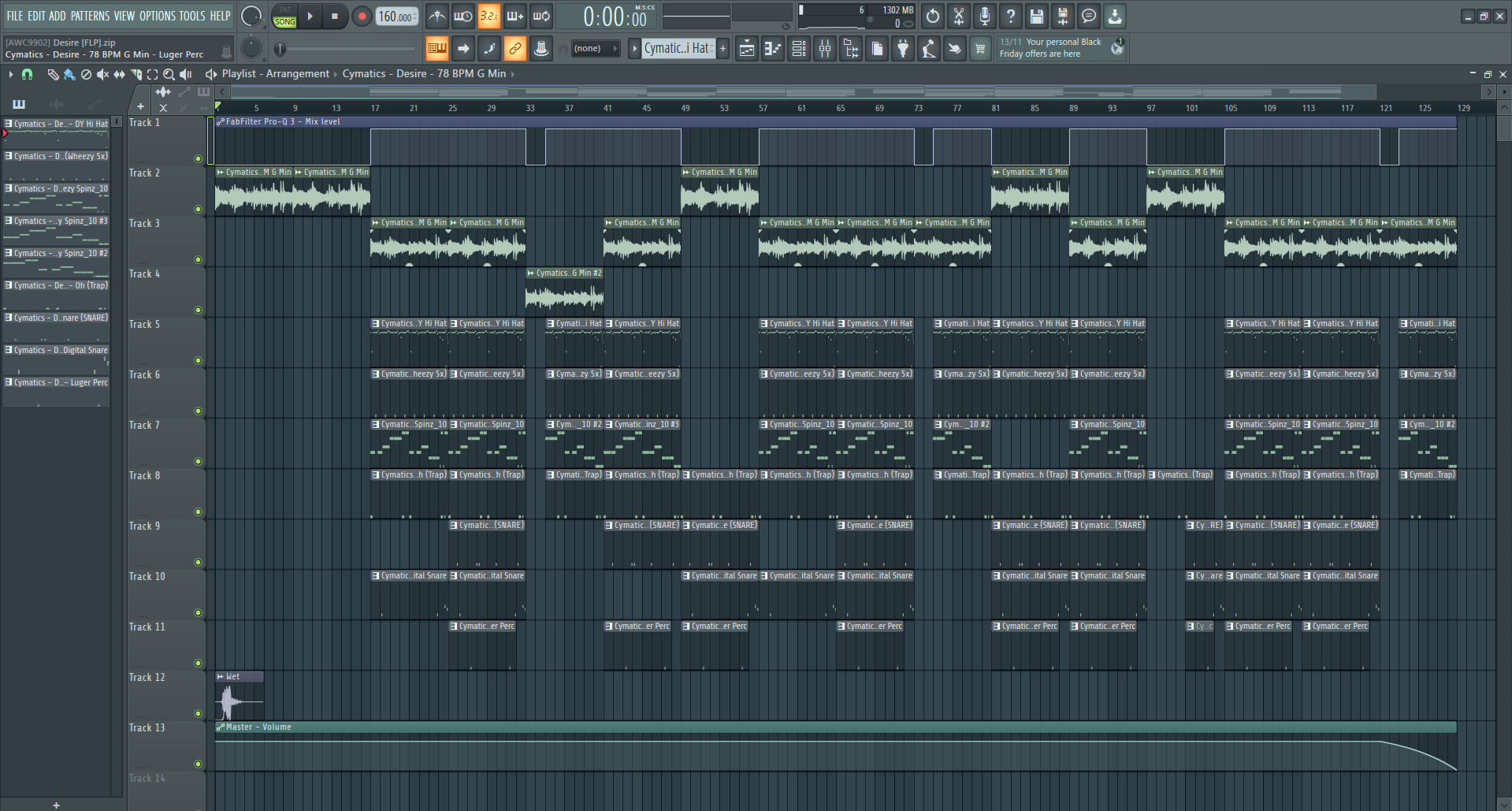
Task: Toggle the Playlist snap magnet icon
Action: [27, 74]
